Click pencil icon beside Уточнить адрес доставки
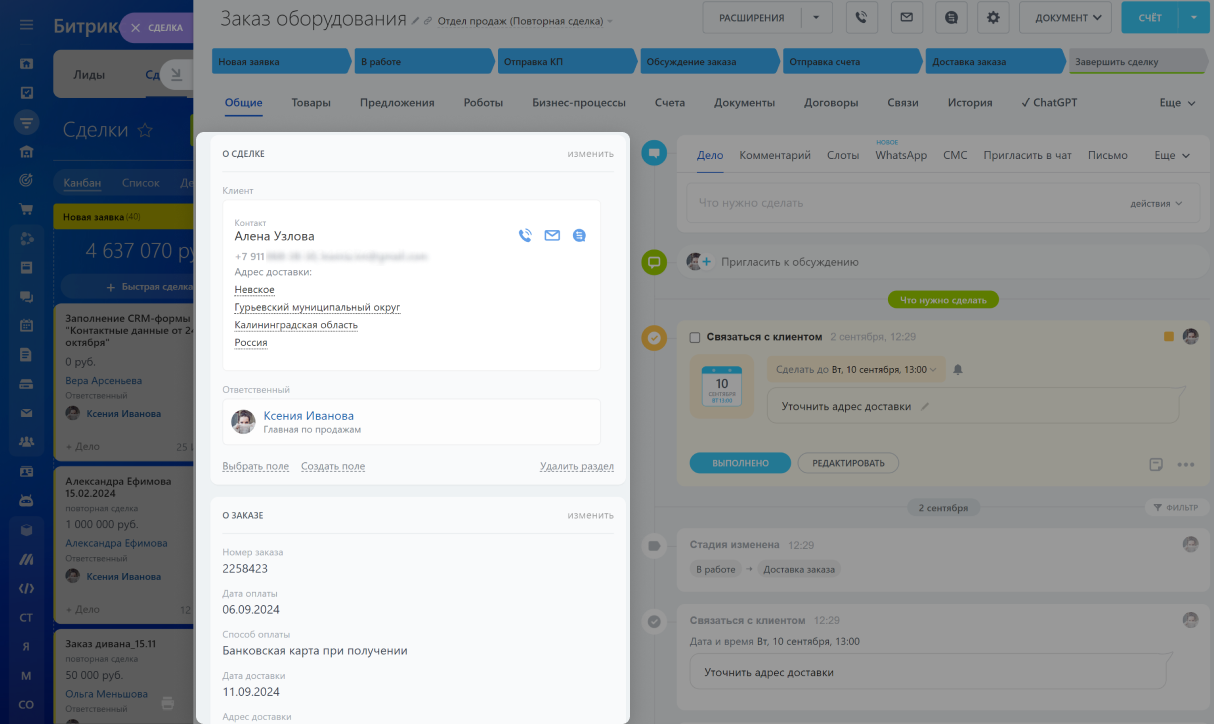1214x724 pixels. (x=925, y=407)
